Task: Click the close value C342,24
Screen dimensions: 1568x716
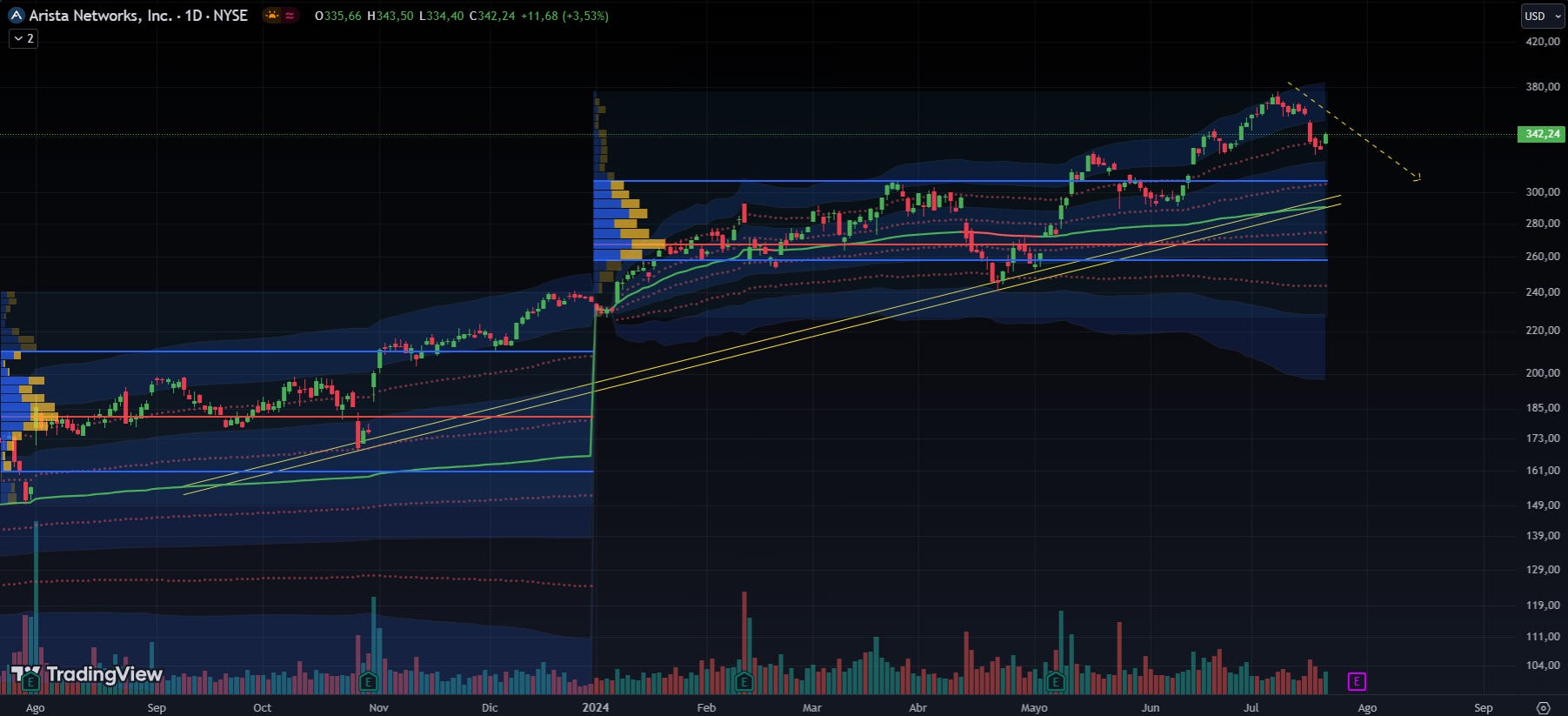Action: [492, 16]
